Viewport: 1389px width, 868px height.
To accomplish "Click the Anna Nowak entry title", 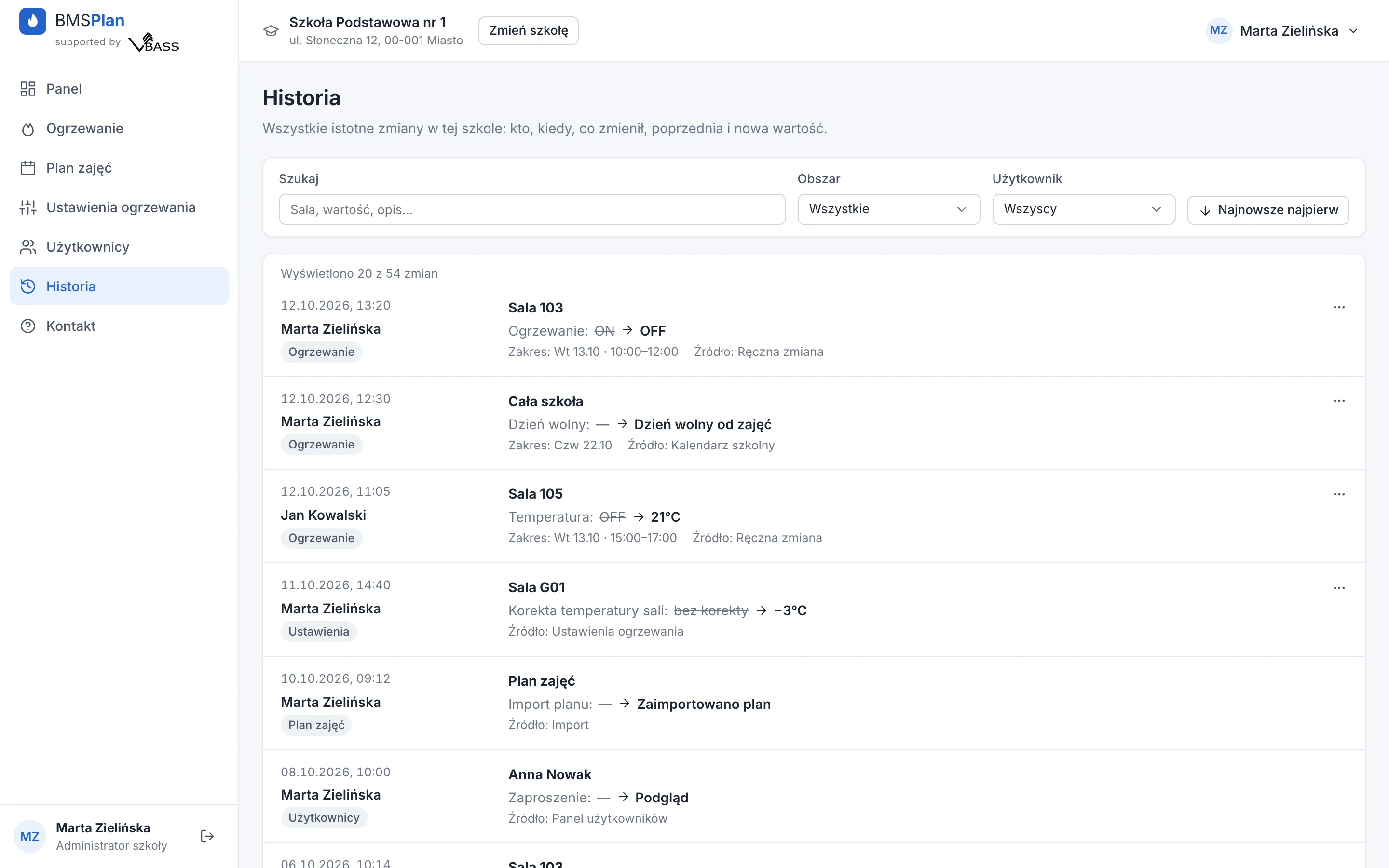I will pyautogui.click(x=550, y=774).
